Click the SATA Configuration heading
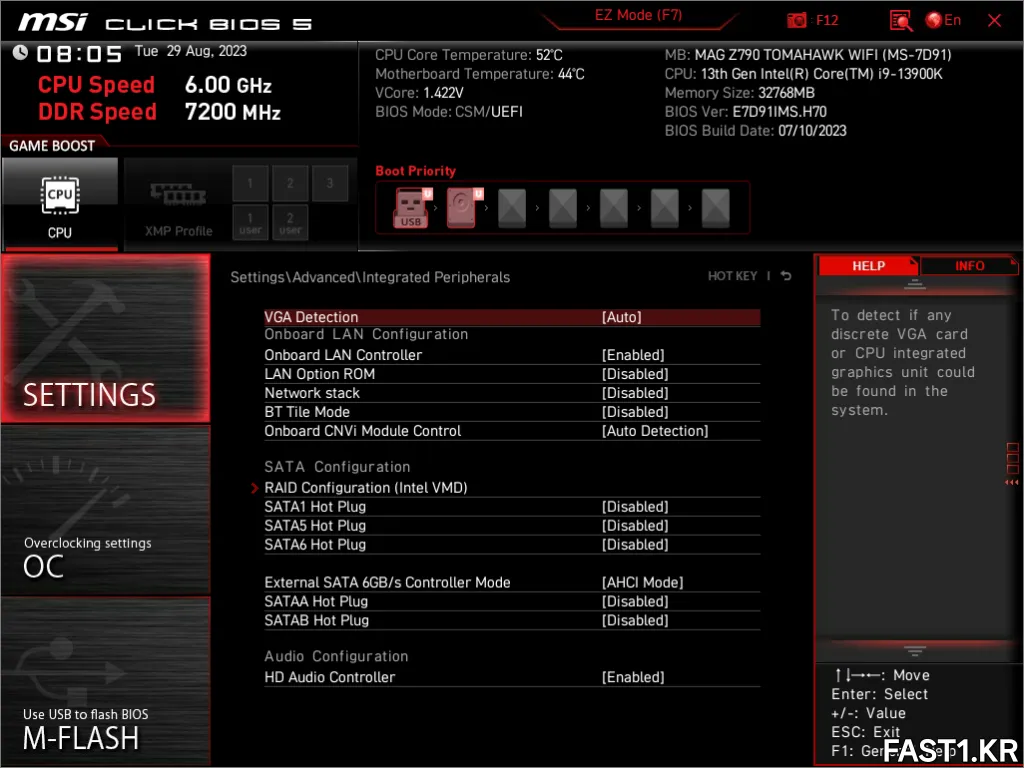Screen dimensions: 1024x768 tap(337, 467)
